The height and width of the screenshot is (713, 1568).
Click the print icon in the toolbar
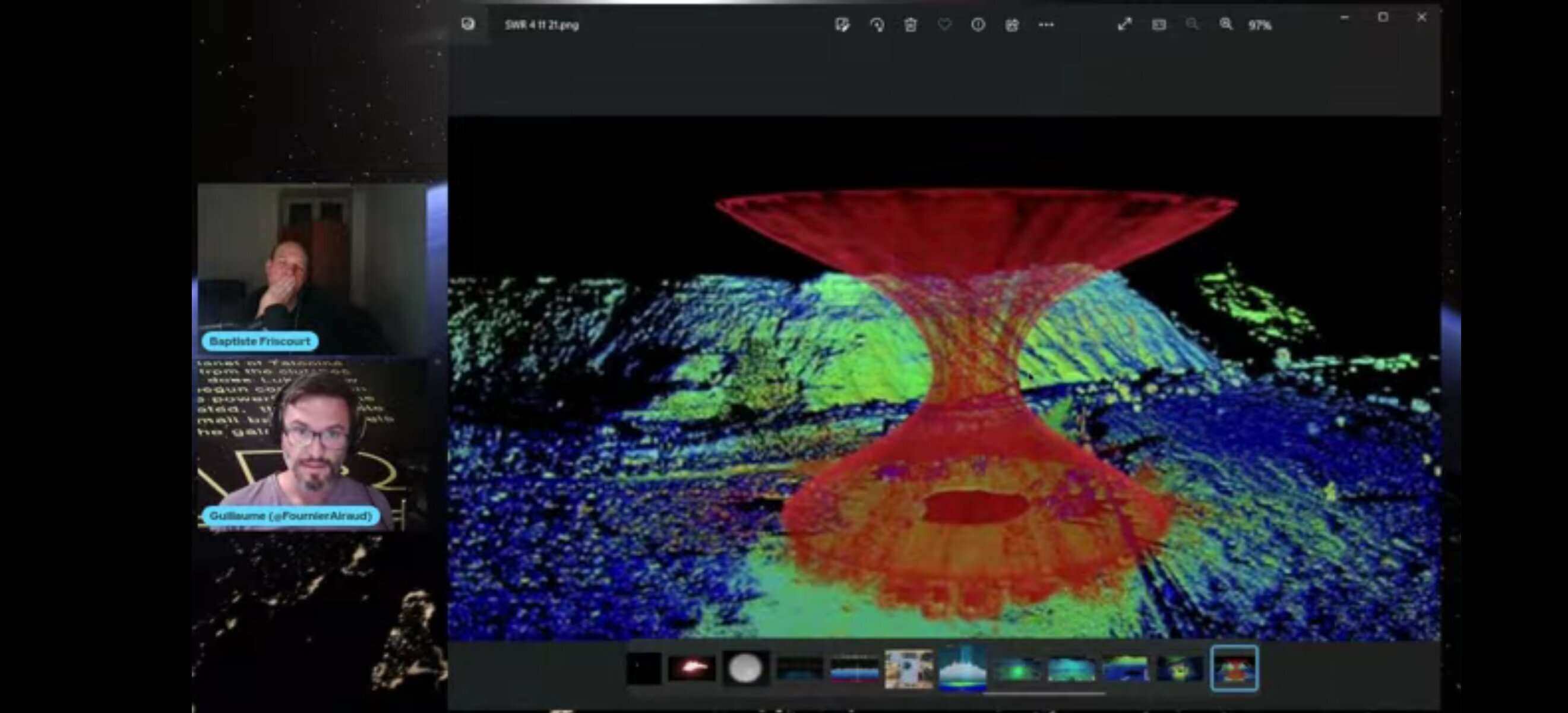click(1012, 25)
